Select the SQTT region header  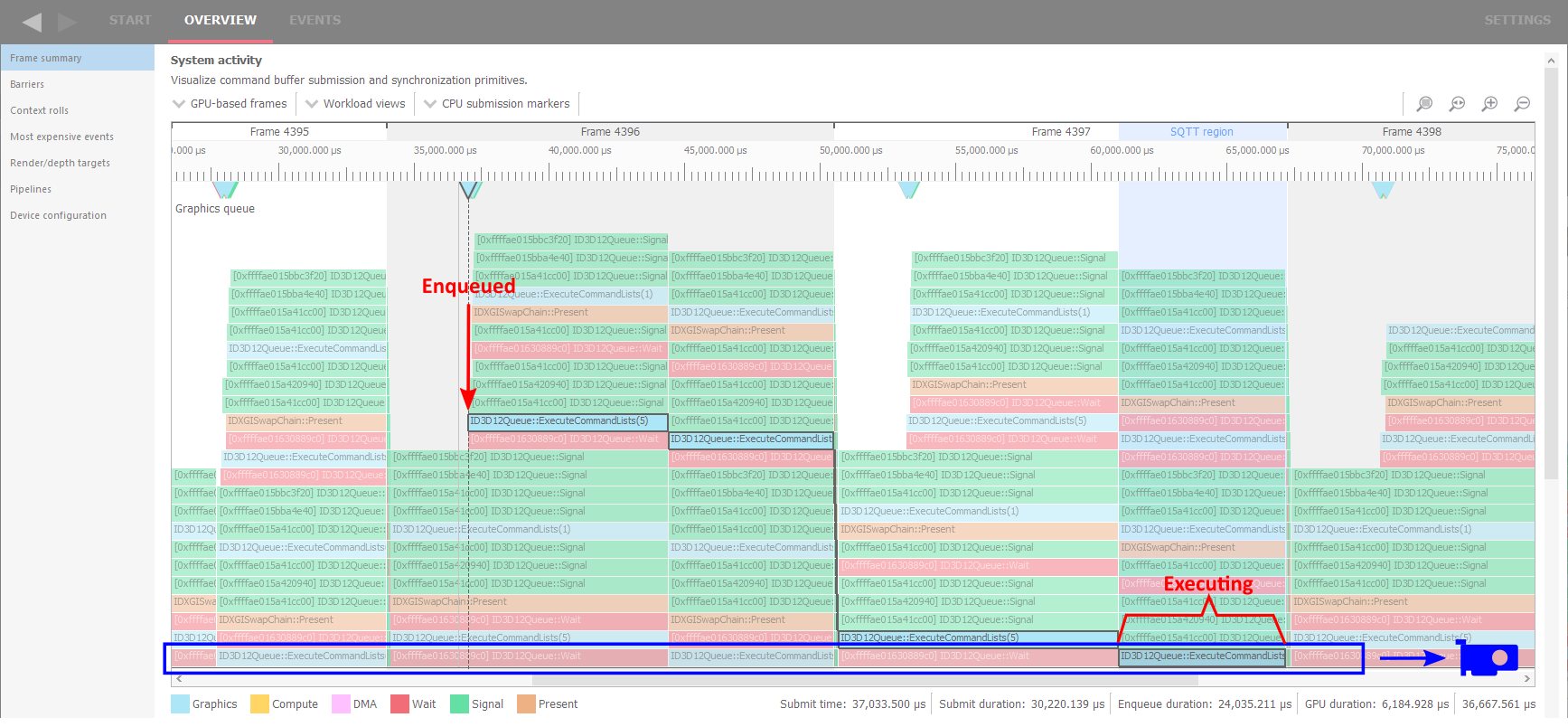[x=1201, y=132]
